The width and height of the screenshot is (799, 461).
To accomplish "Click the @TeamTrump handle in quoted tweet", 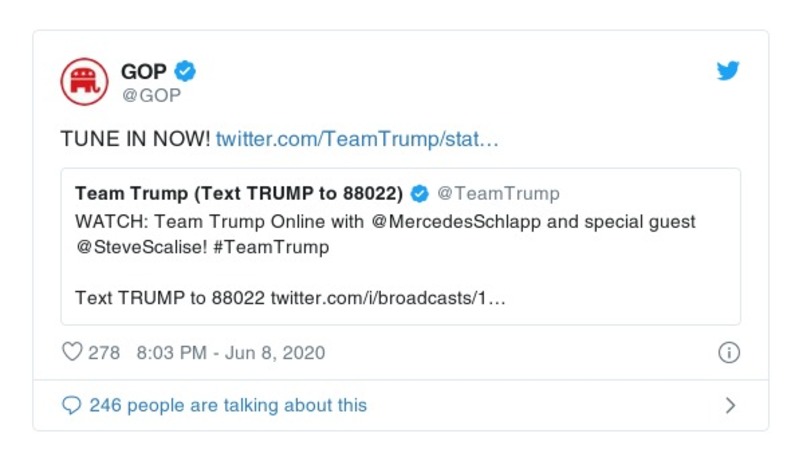I will 498,194.
